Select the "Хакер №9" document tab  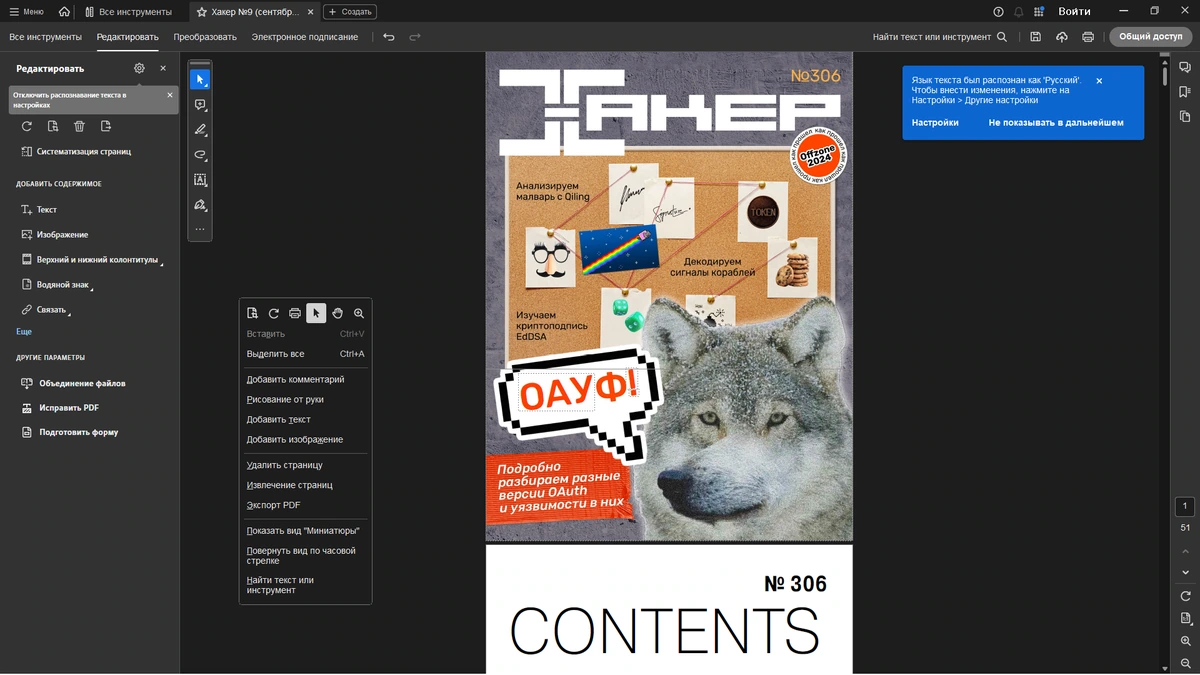254,12
